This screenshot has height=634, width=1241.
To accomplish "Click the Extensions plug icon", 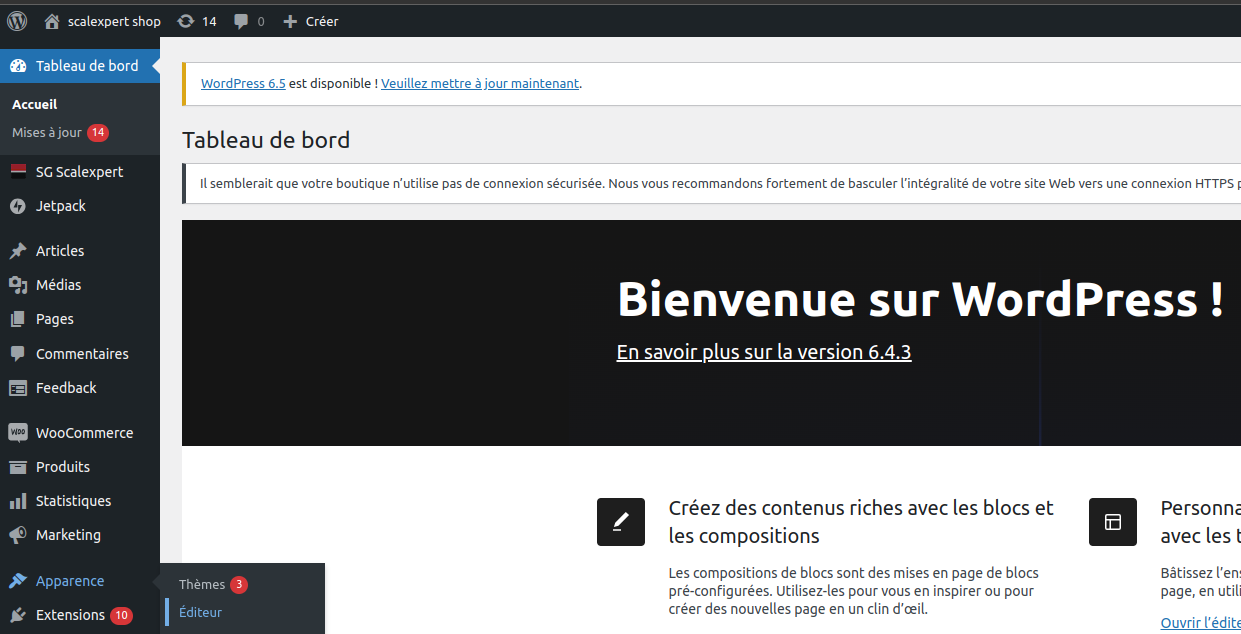I will 18,615.
